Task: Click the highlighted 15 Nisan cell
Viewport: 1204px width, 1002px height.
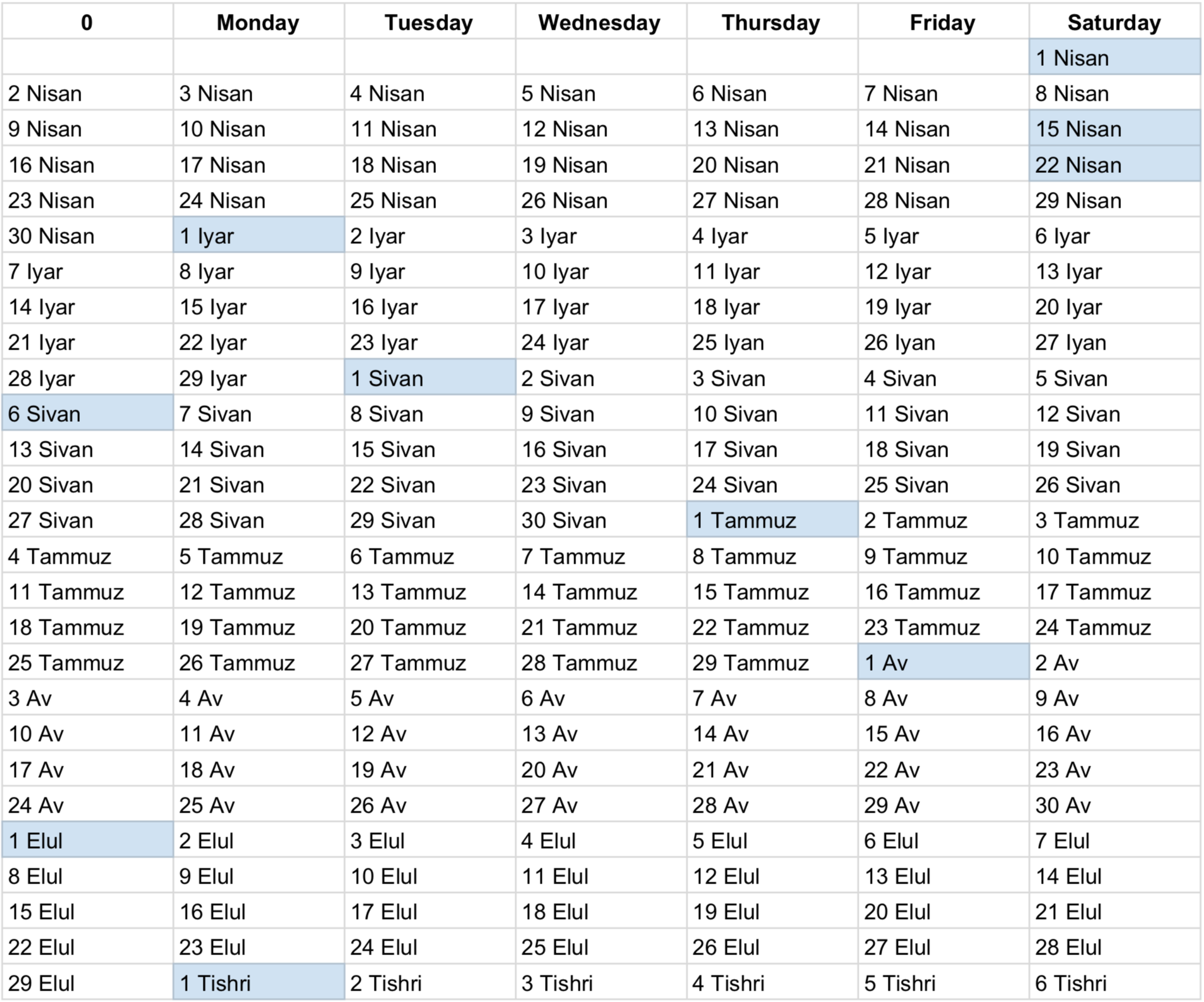Action: tap(1114, 129)
